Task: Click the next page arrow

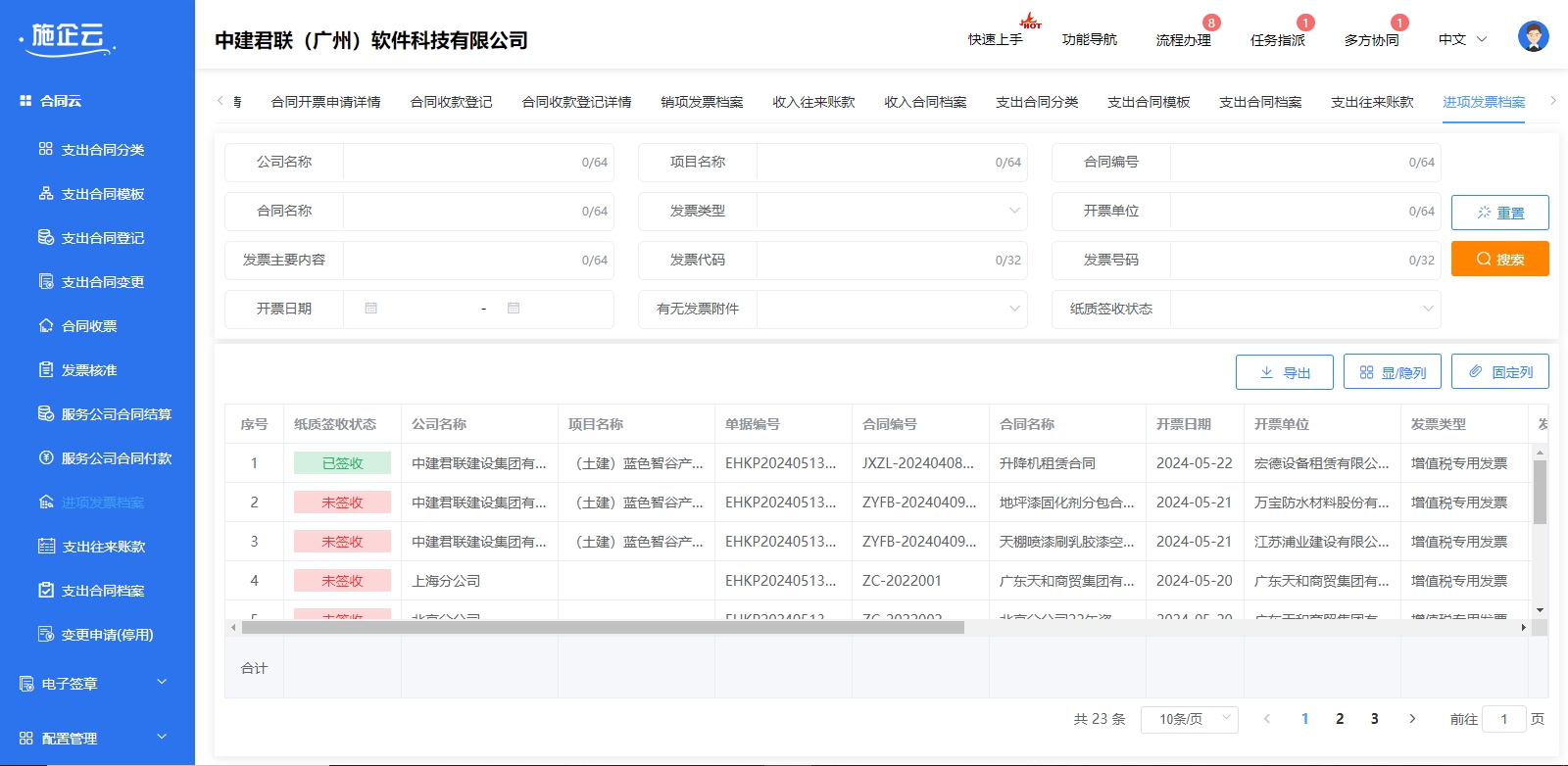Action: tap(1412, 719)
